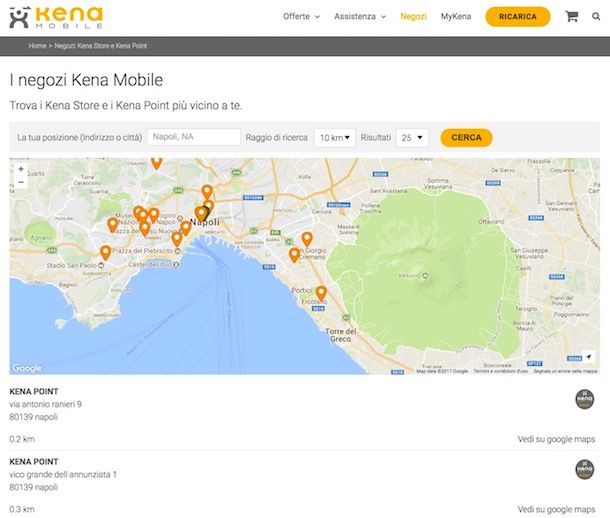Click address vico grande dell annunziata 1

click(63, 474)
